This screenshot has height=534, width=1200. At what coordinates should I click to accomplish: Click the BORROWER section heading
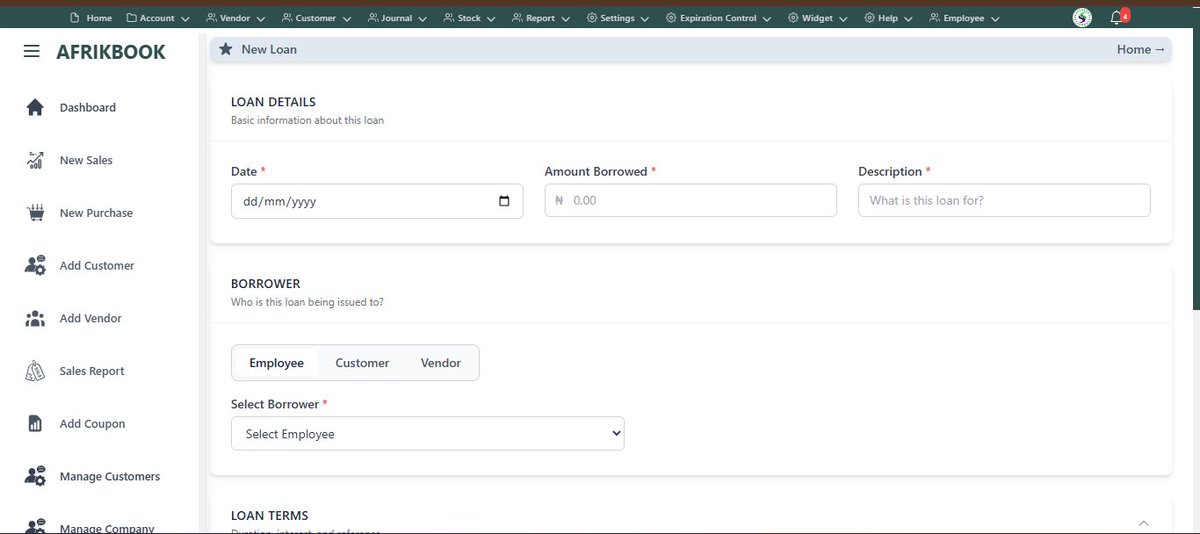point(266,284)
